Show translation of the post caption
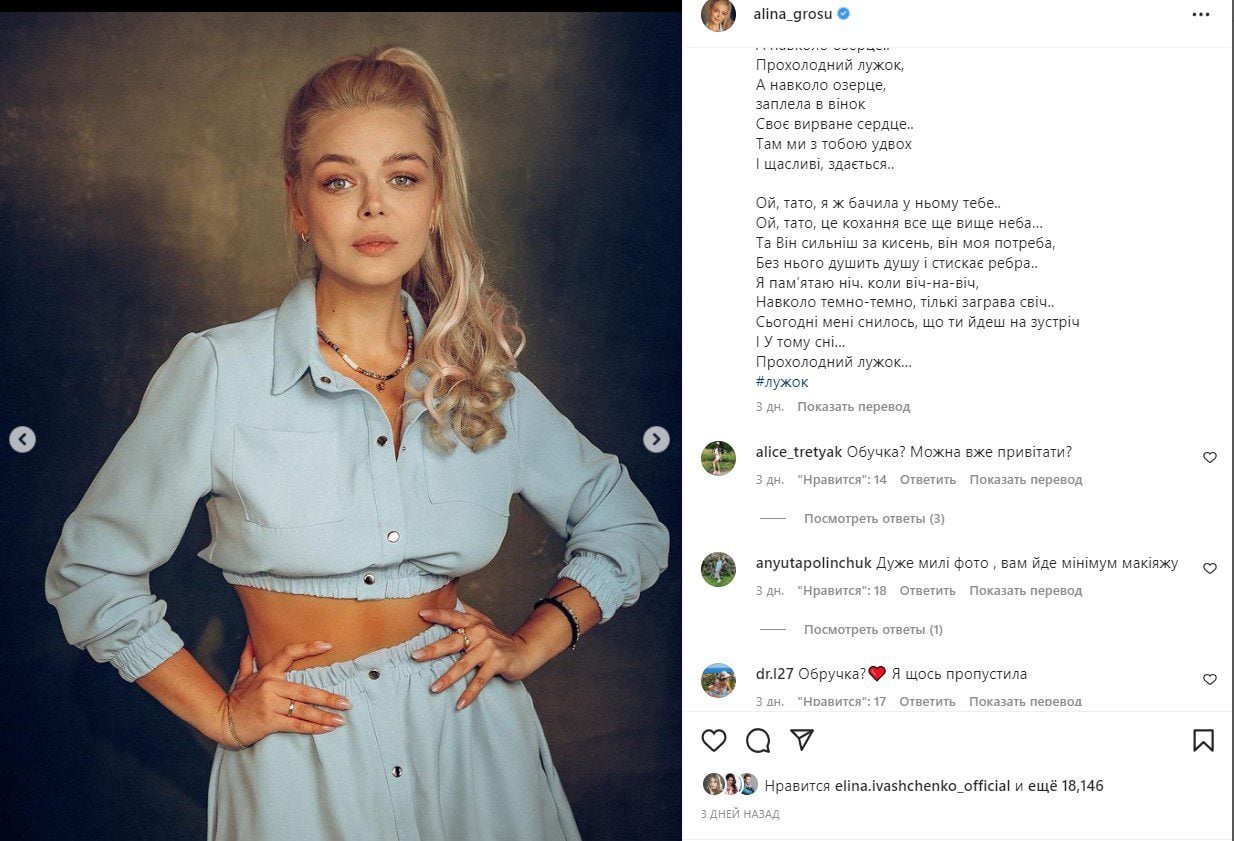This screenshot has width=1234, height=841. click(854, 407)
